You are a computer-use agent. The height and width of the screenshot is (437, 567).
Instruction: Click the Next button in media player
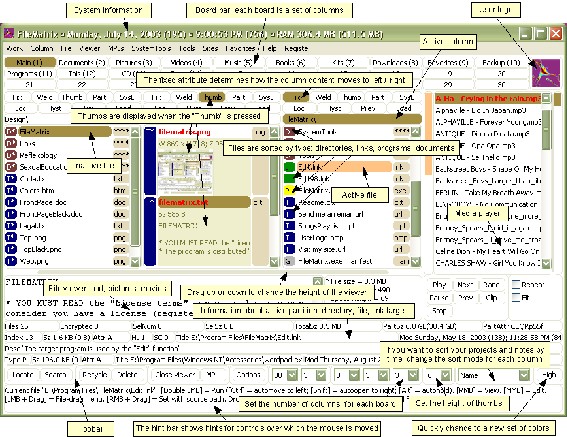click(465, 284)
